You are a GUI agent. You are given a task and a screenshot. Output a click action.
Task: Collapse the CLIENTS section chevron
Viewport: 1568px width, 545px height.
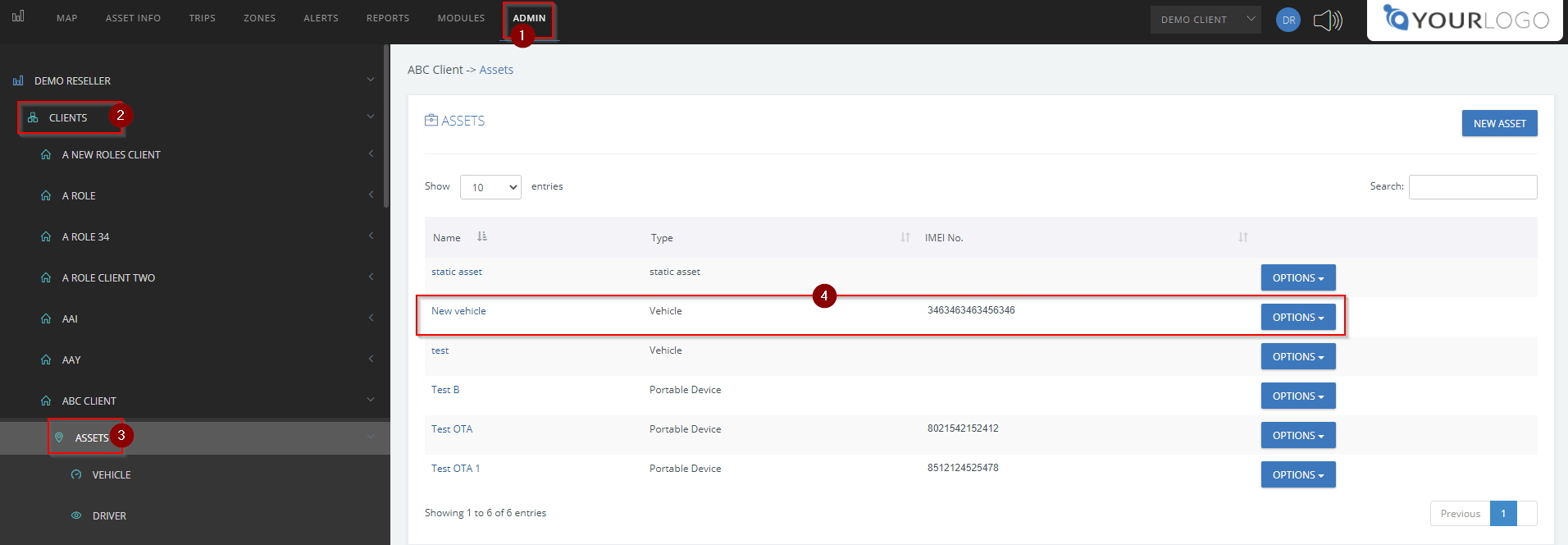click(371, 117)
